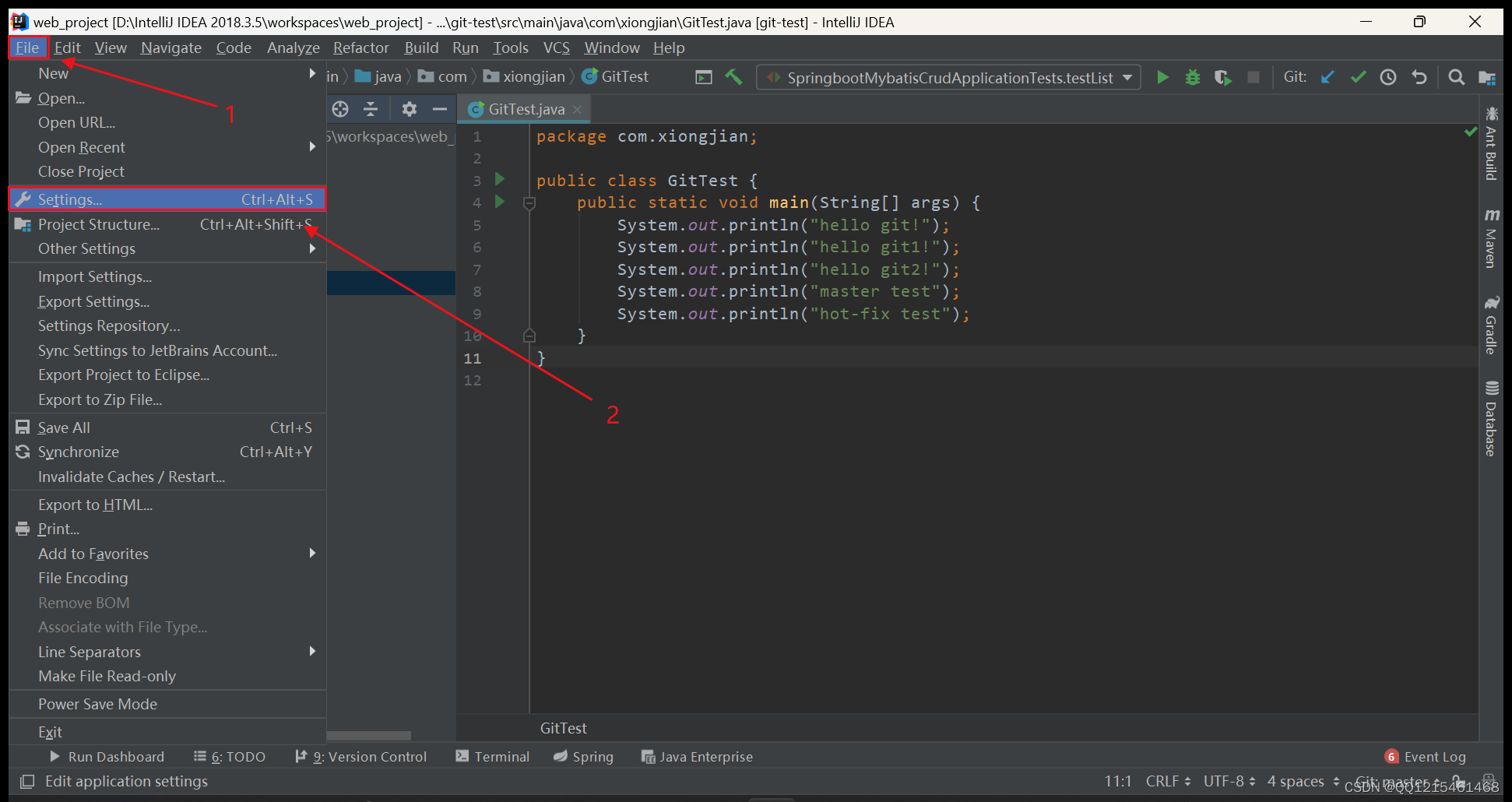
Task: Click xiongjian breadcrumb in navigation bar
Action: click(525, 76)
